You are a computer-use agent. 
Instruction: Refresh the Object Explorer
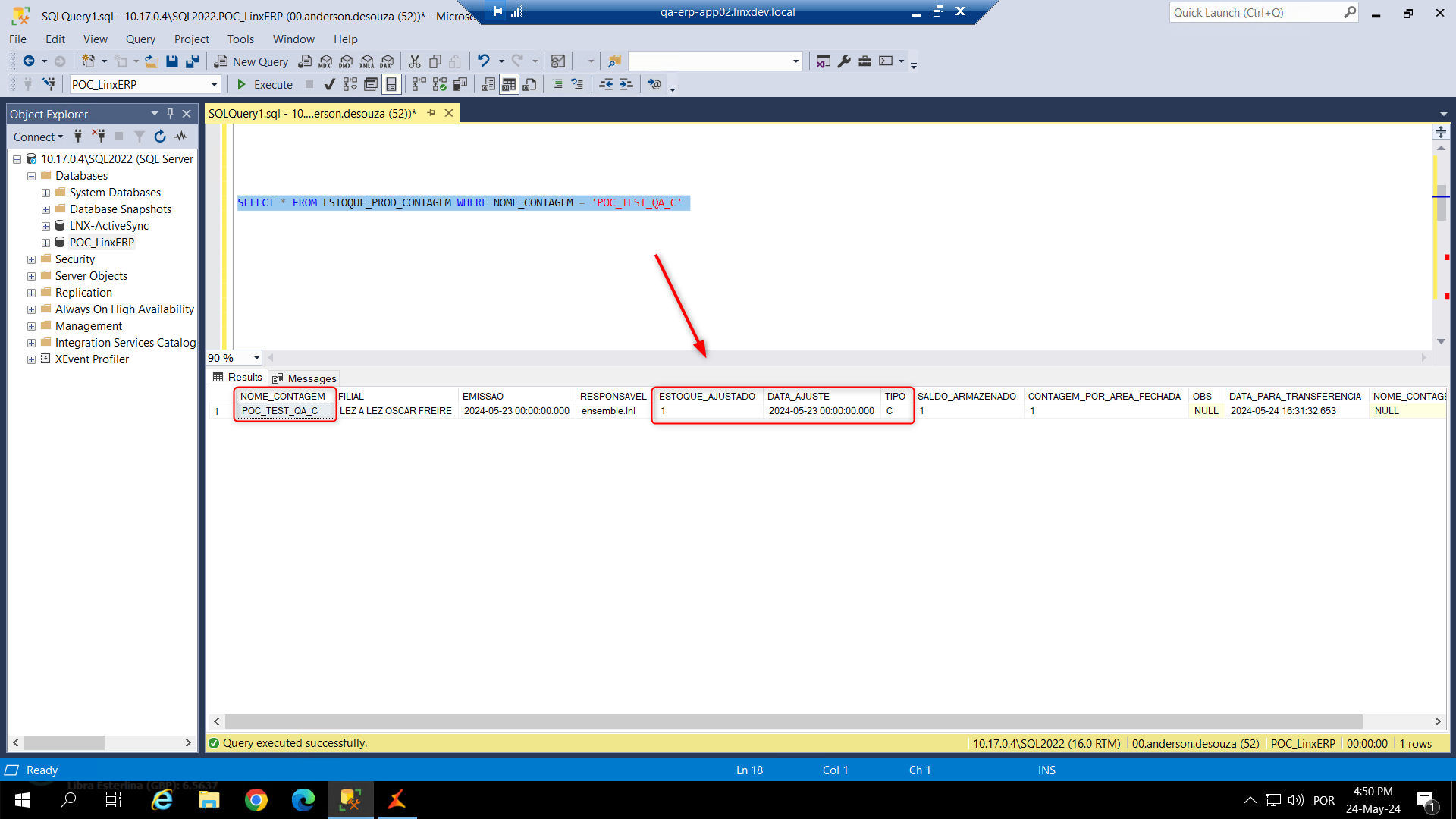click(x=159, y=136)
